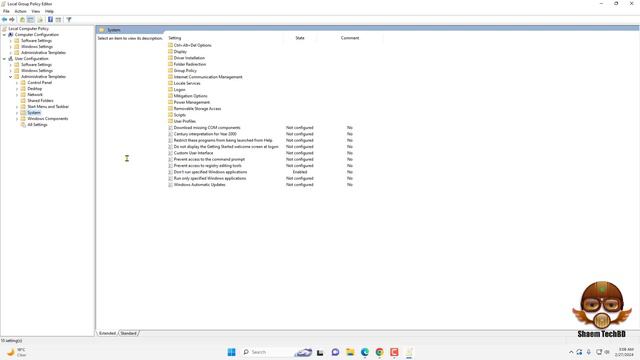Viewport: 640px width, 360px height.
Task: Toggle the Show/Hide Action Pane toolbar icon
Action: point(58,20)
